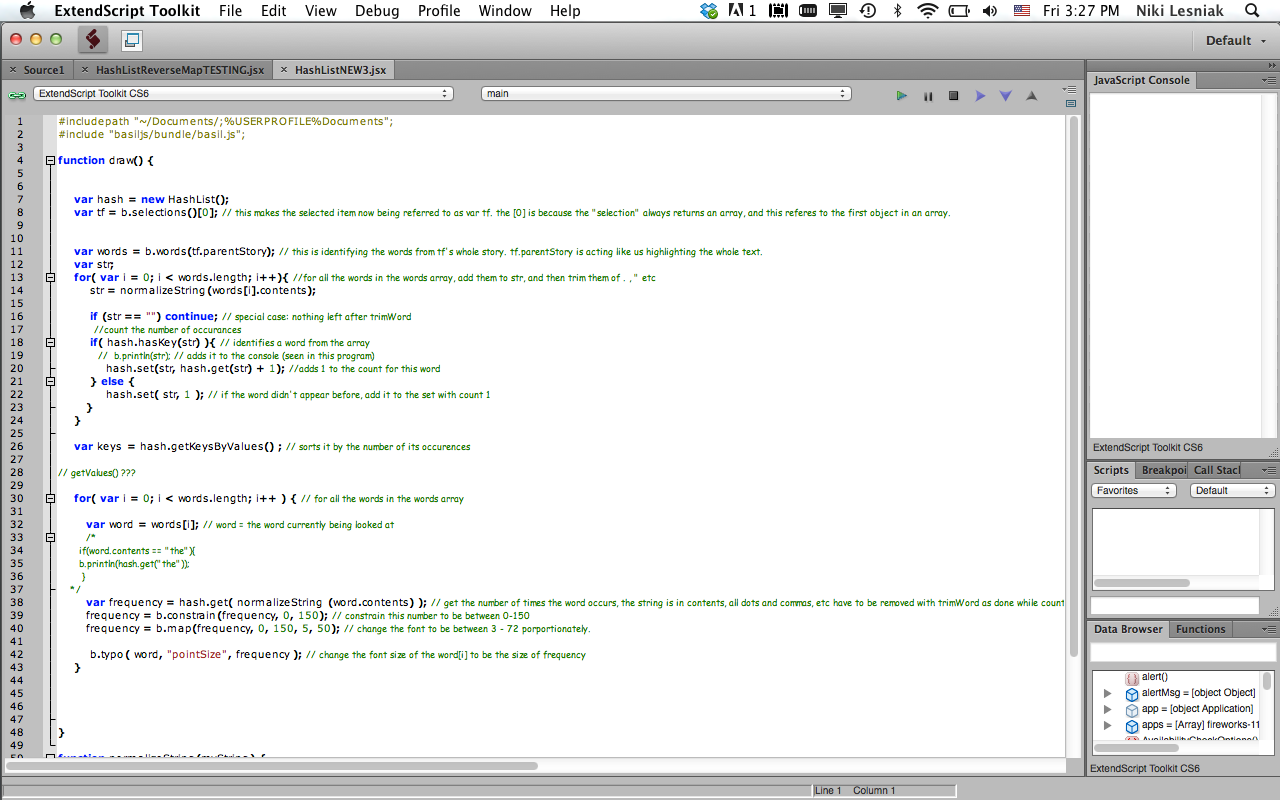Collapse the else block fold on line 21
The image size is (1280, 800).
(x=50, y=381)
